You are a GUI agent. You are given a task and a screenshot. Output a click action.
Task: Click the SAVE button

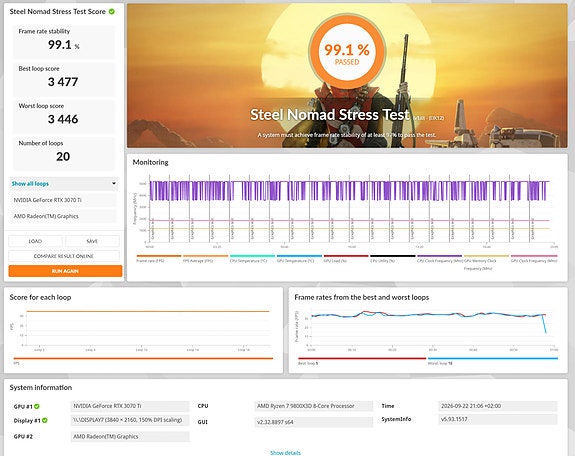pos(92,241)
